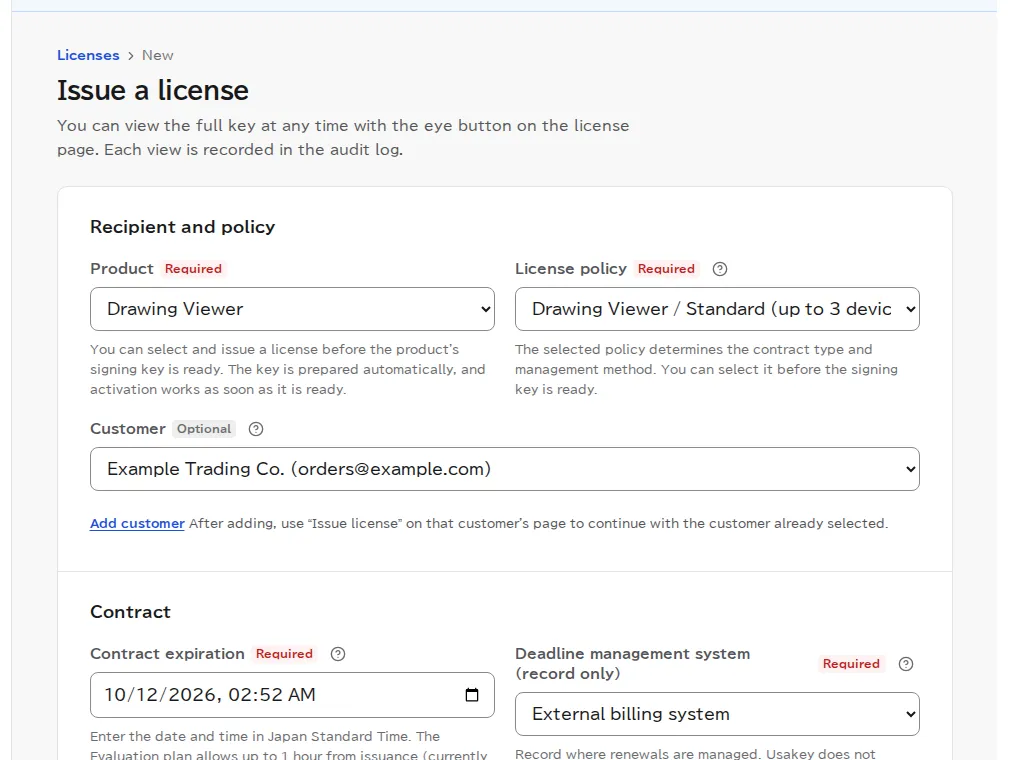This screenshot has height=760, width=1009.
Task: Click the New breadcrumb text
Action: coord(158,55)
